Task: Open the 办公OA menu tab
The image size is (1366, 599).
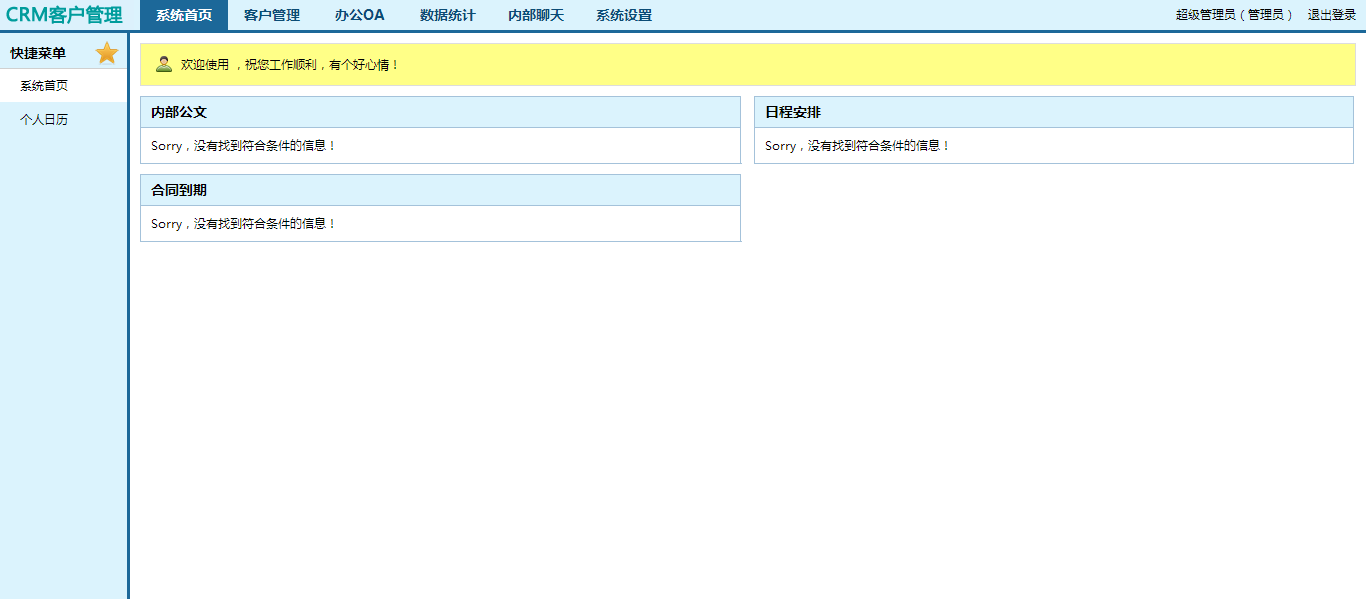Action: (x=360, y=15)
